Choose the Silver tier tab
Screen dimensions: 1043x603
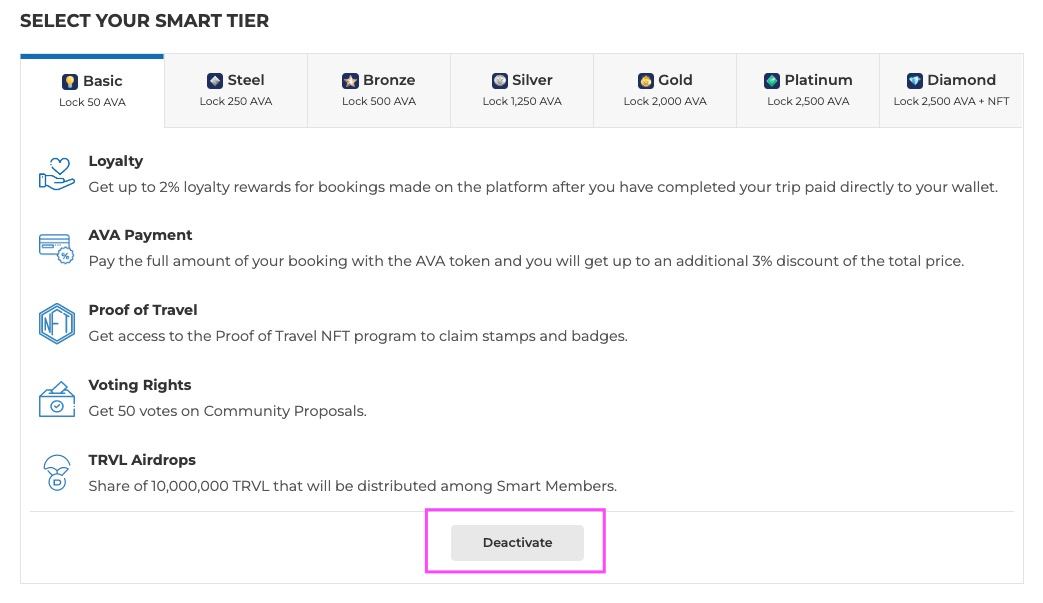coord(521,90)
